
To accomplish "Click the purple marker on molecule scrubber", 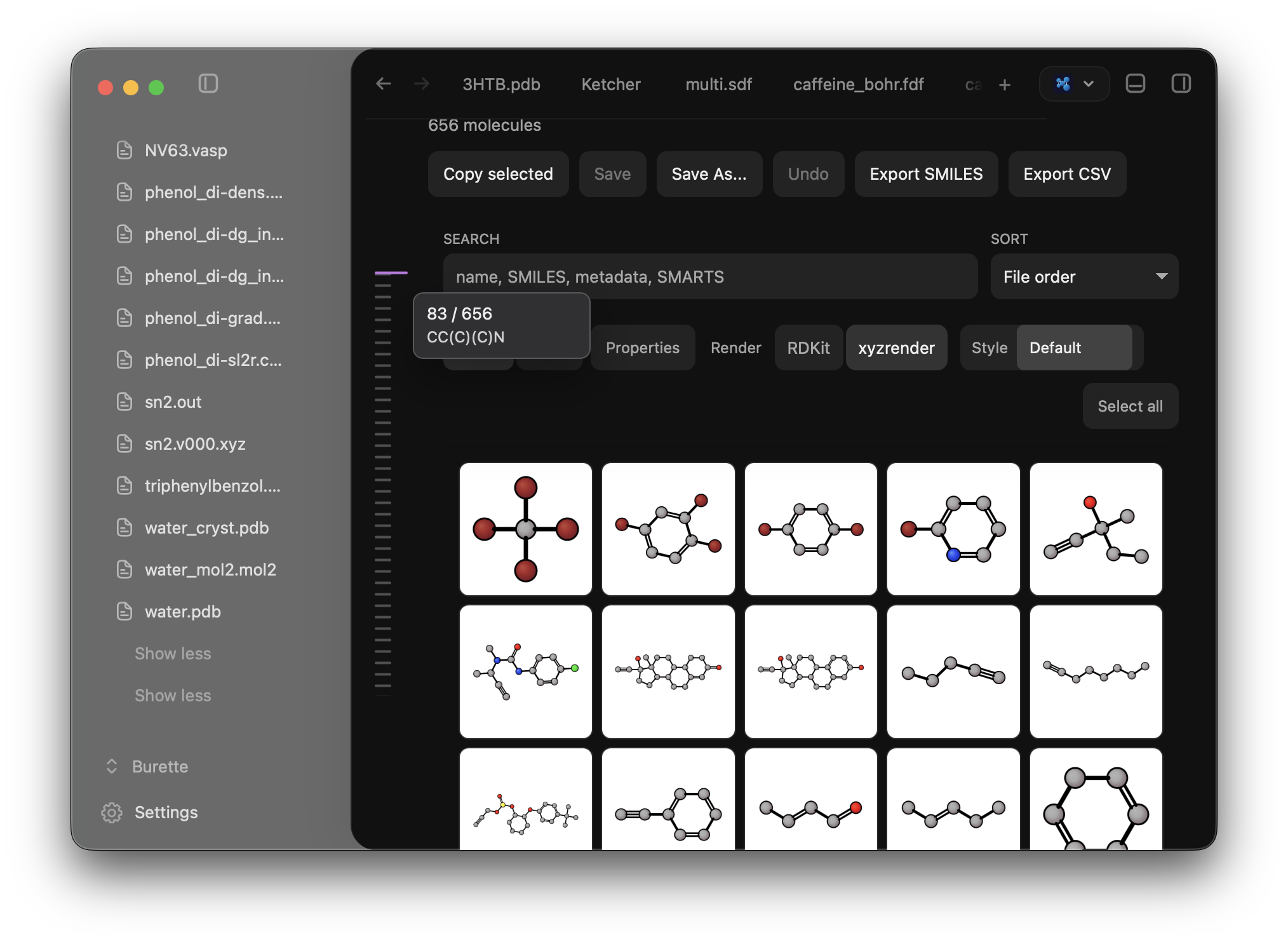I will tap(391, 273).
